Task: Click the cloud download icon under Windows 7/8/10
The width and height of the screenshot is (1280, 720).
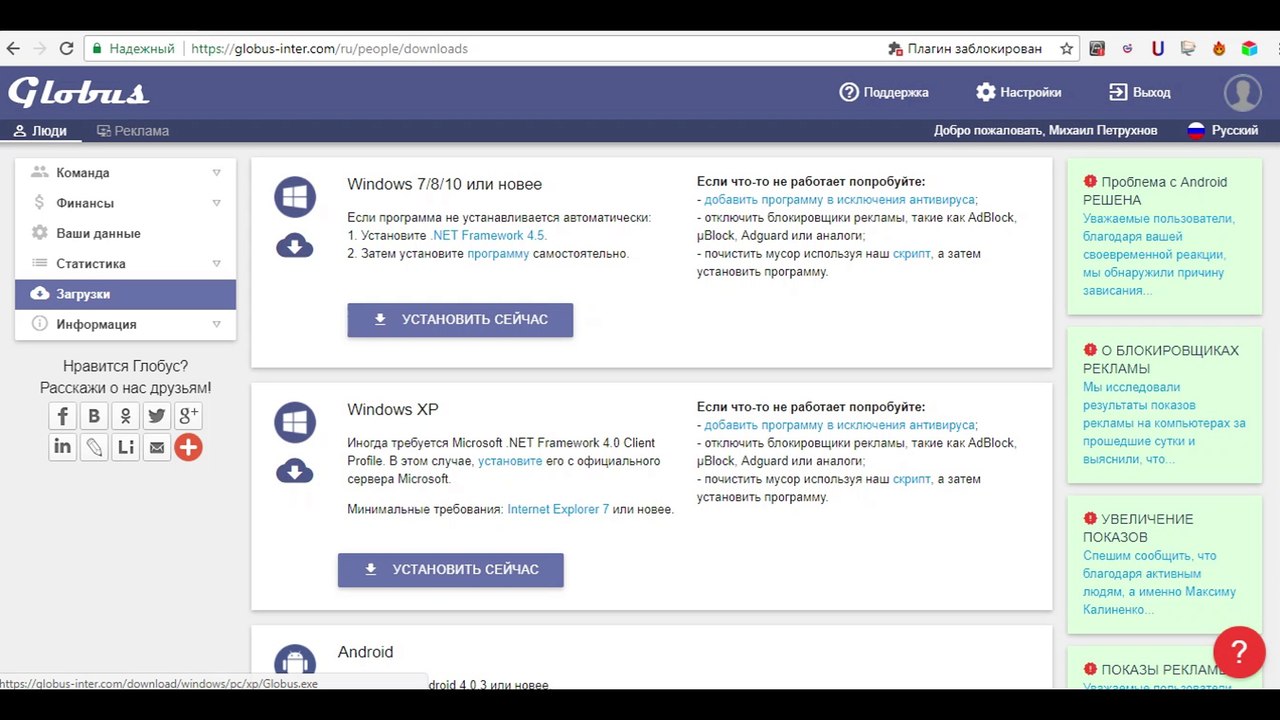Action: coord(295,245)
